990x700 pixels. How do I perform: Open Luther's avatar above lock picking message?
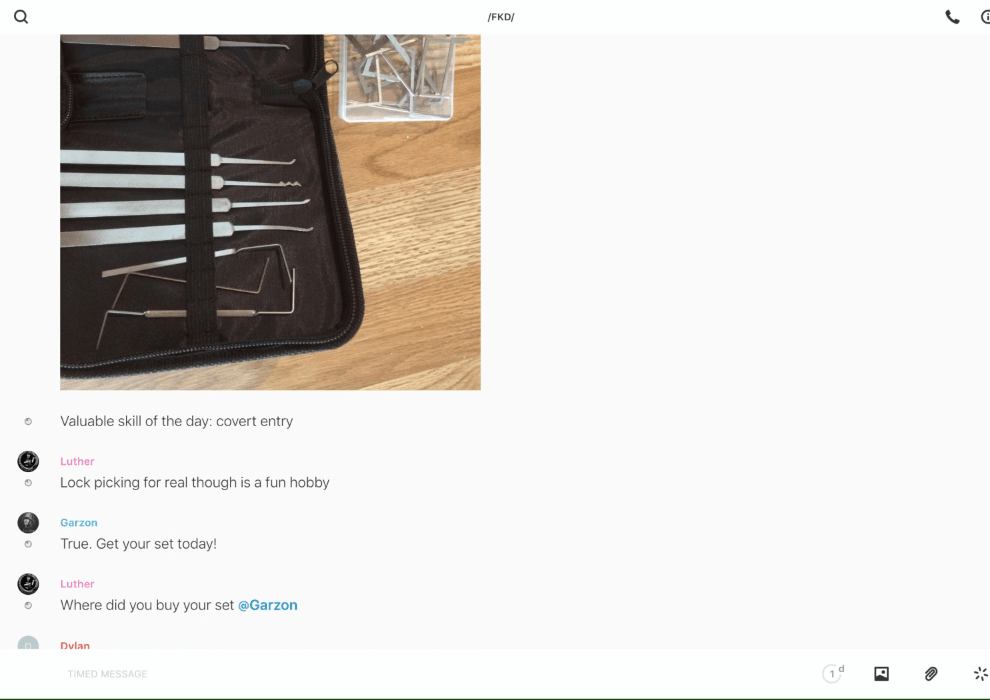pos(28,461)
